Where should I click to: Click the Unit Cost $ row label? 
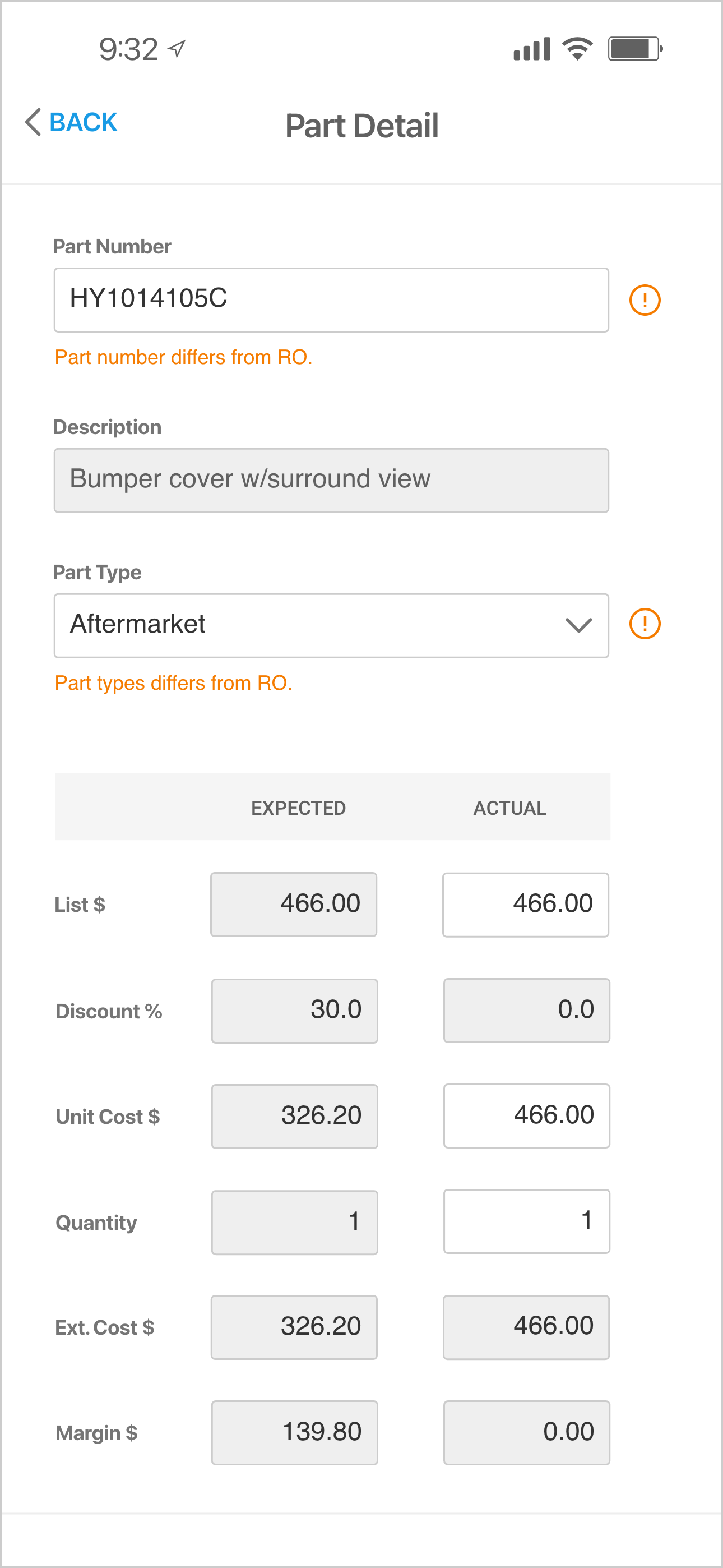[108, 1117]
